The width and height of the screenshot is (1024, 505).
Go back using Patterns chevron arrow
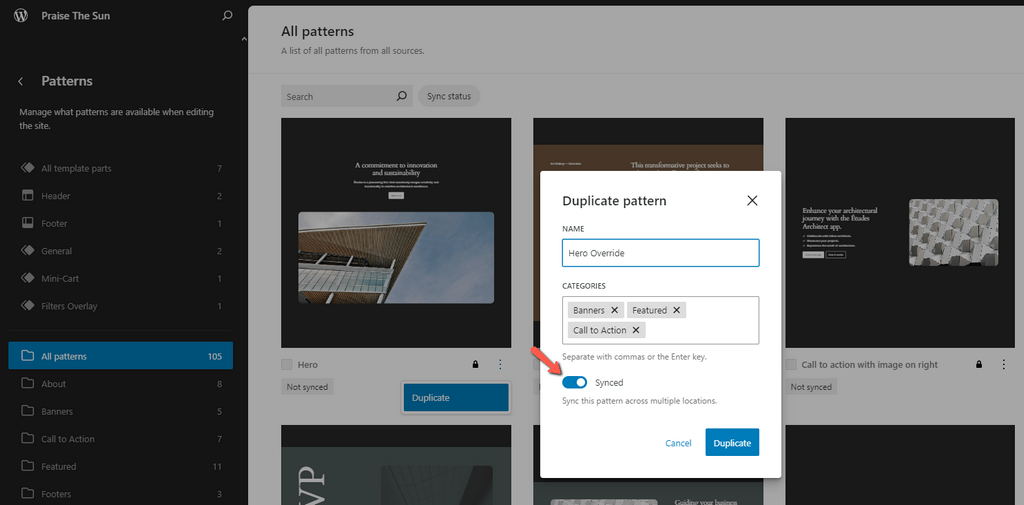point(21,81)
